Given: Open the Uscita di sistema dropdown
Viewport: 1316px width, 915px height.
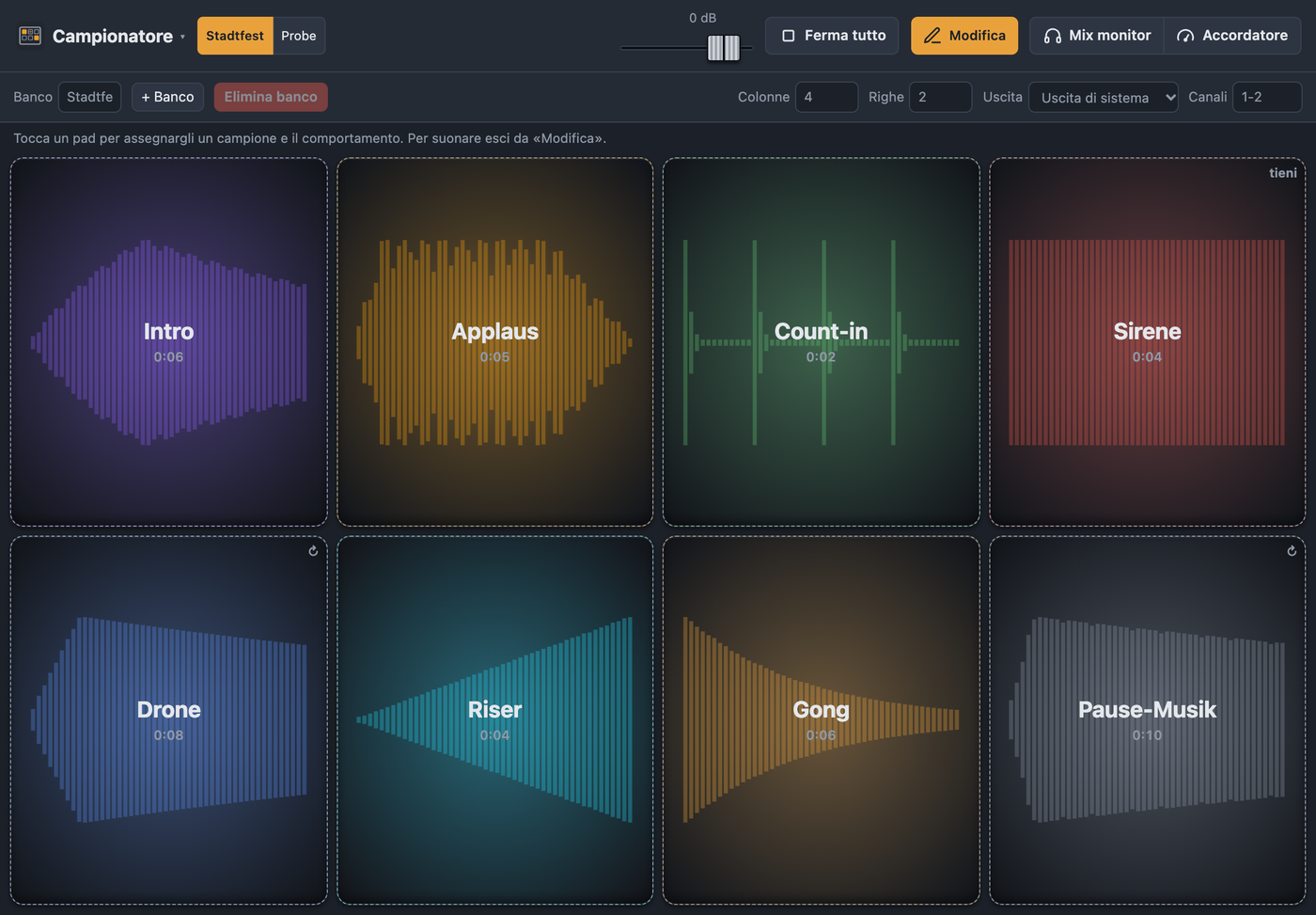Looking at the screenshot, I should pos(1104,97).
